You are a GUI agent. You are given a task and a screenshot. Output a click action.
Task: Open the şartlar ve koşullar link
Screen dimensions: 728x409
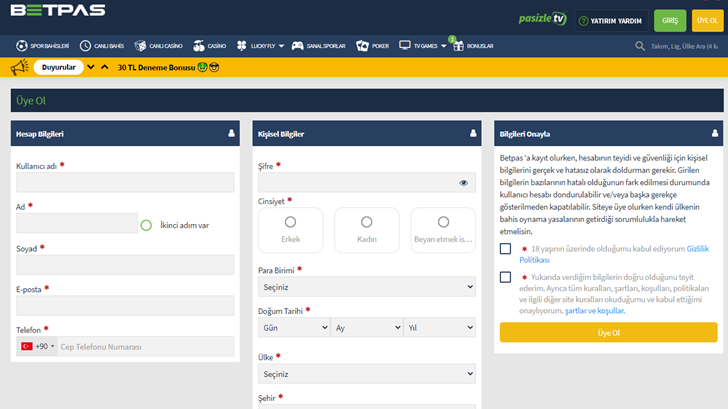coord(595,311)
